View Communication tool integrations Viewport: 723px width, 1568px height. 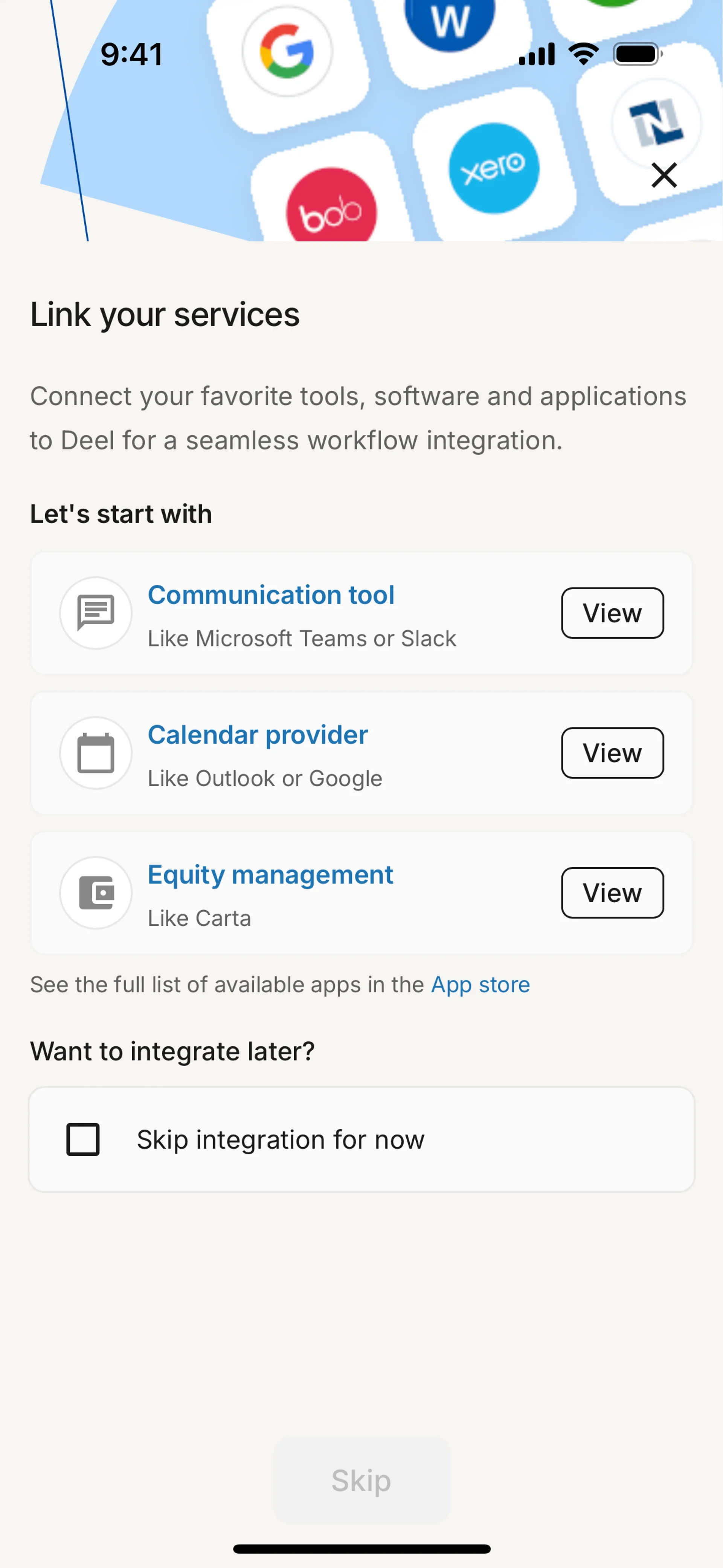(612, 612)
